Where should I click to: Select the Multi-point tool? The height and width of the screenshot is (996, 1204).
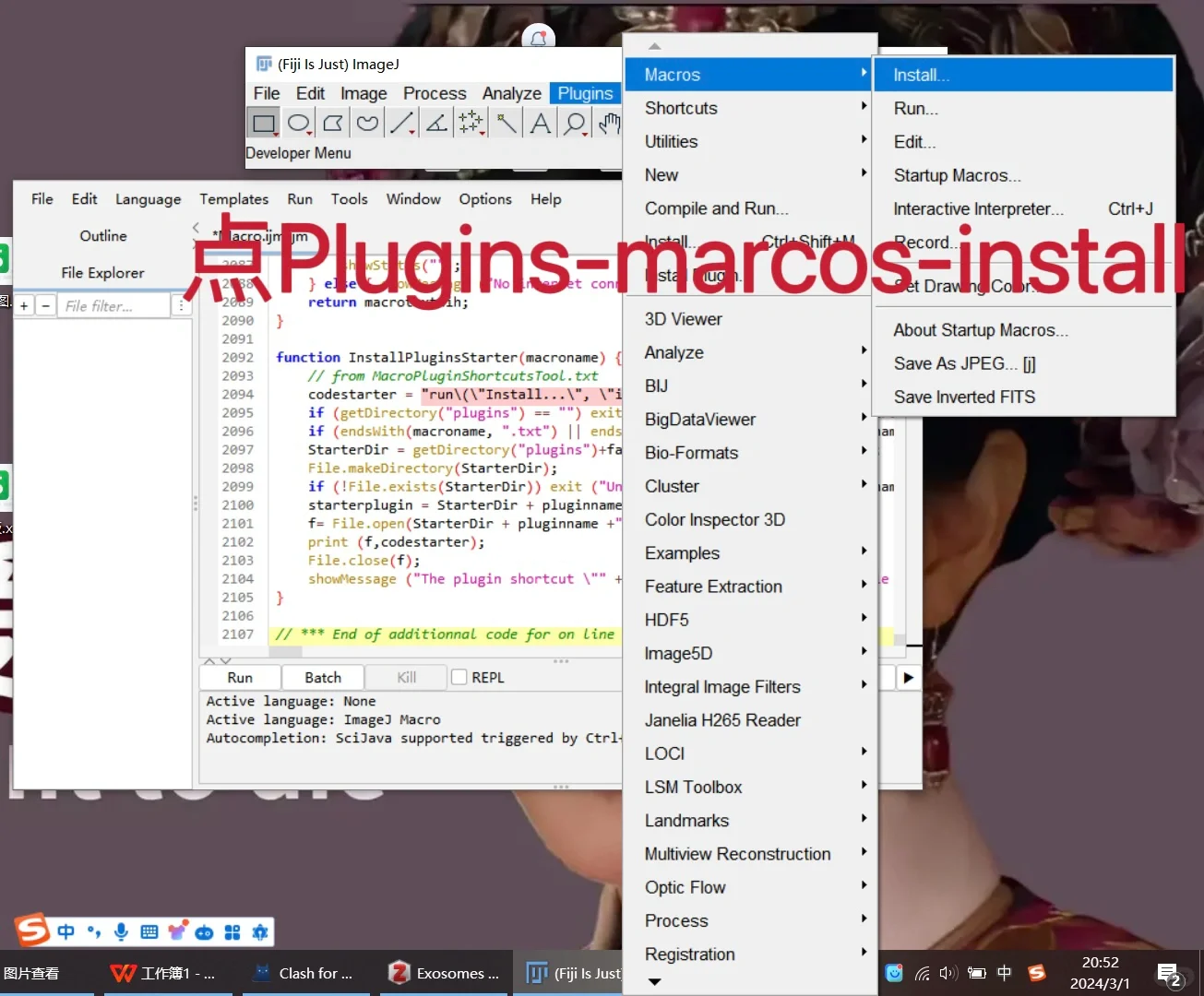click(471, 123)
